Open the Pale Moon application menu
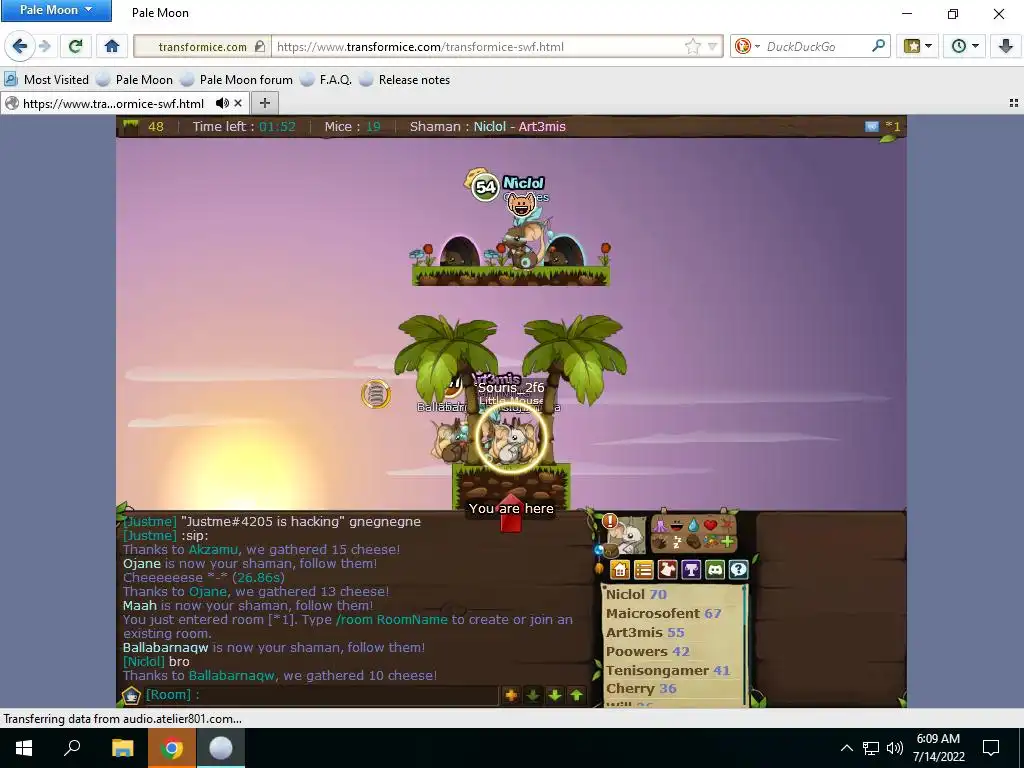 (56, 10)
